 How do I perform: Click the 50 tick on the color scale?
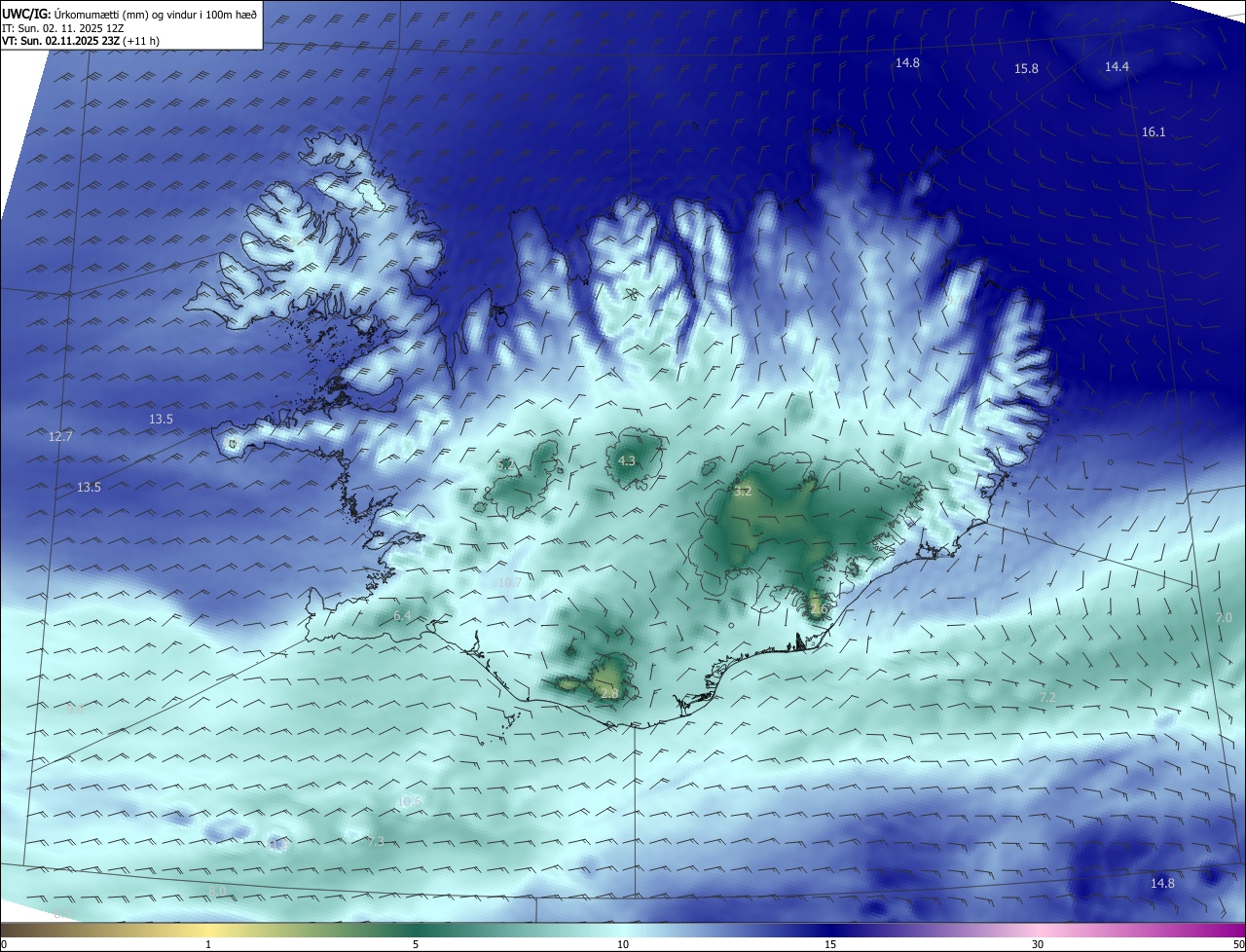(1238, 944)
